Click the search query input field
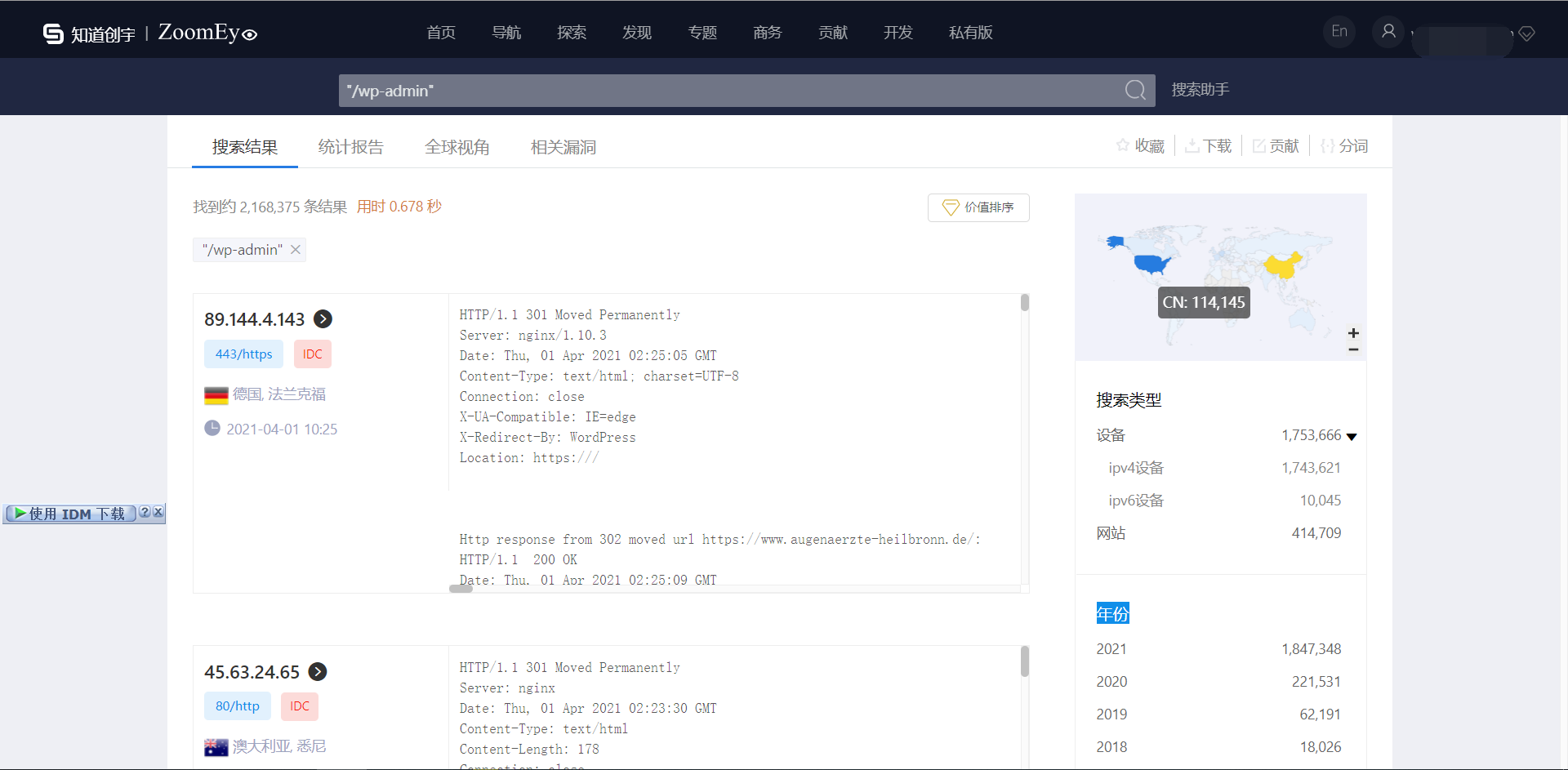 [731, 91]
